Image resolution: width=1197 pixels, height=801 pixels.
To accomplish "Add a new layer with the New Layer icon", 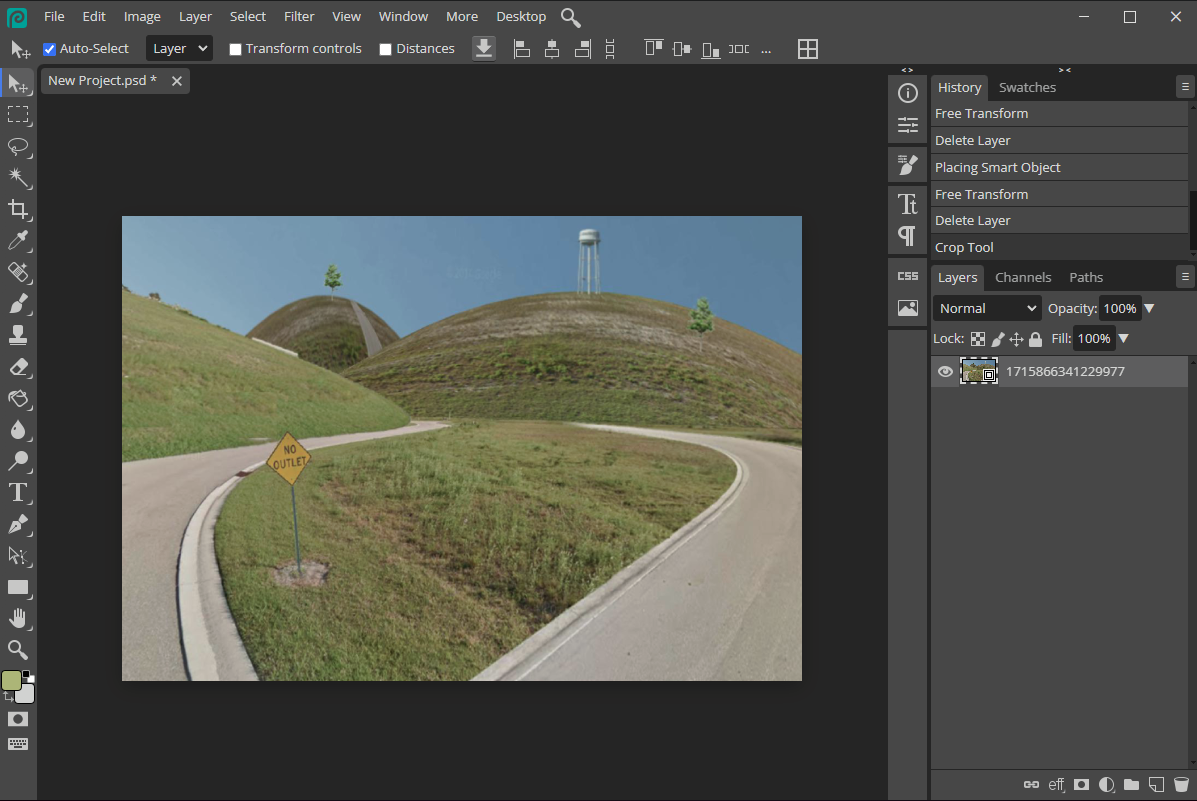I will click(1157, 784).
